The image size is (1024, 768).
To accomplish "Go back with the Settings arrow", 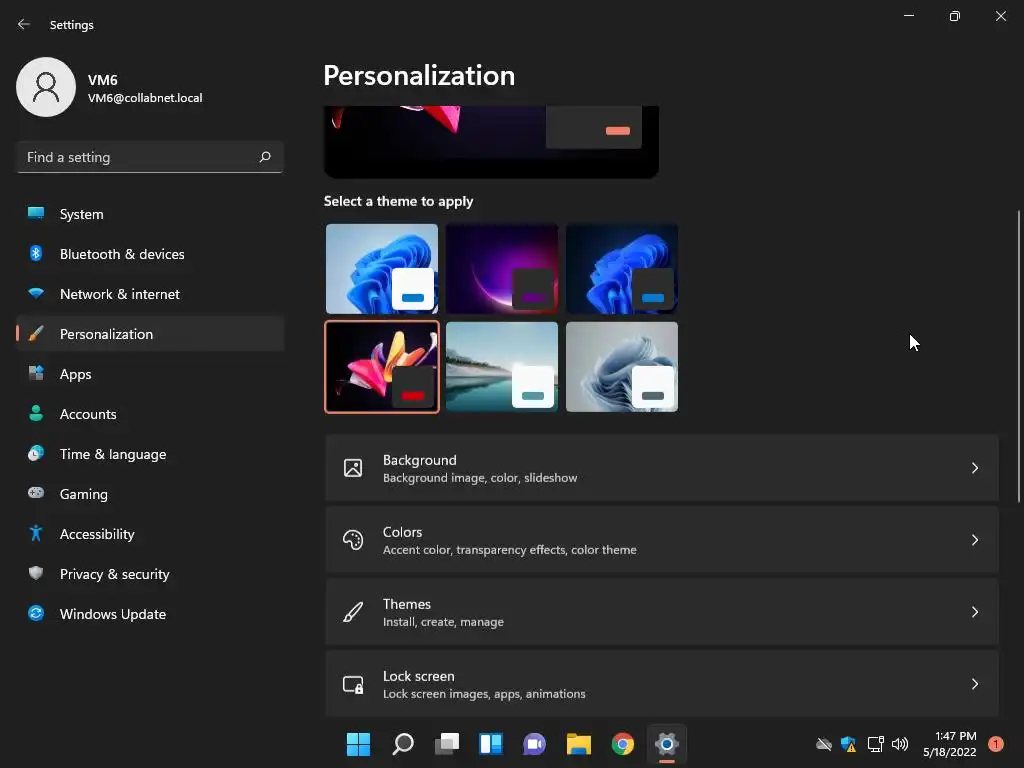I will point(24,24).
